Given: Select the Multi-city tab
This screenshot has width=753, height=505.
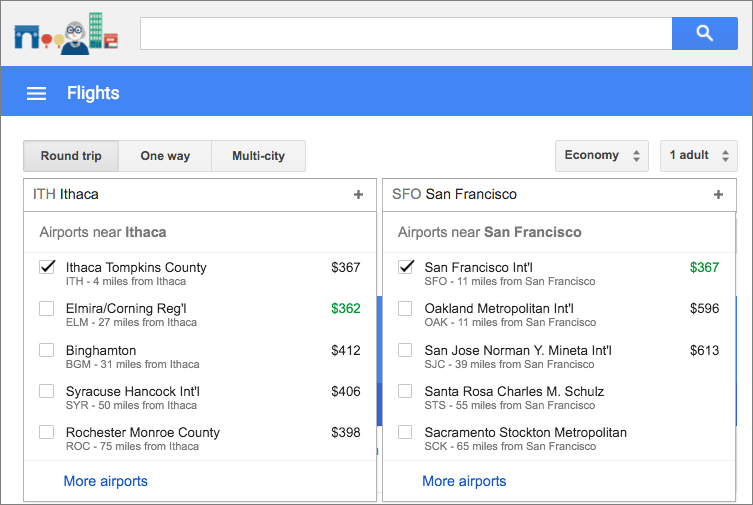Looking at the screenshot, I should 258,156.
